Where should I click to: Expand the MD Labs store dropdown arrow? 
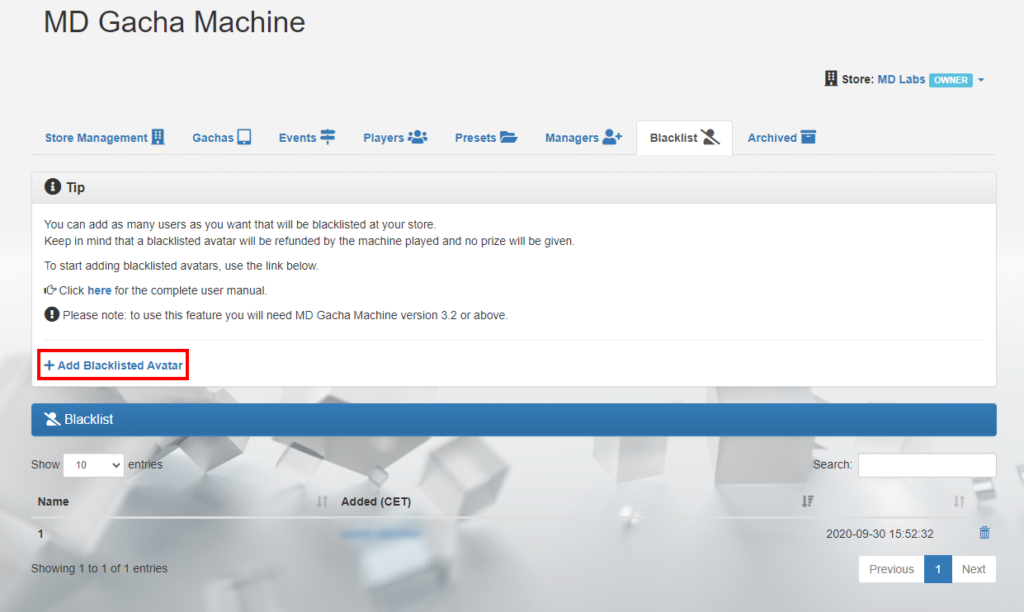click(981, 80)
